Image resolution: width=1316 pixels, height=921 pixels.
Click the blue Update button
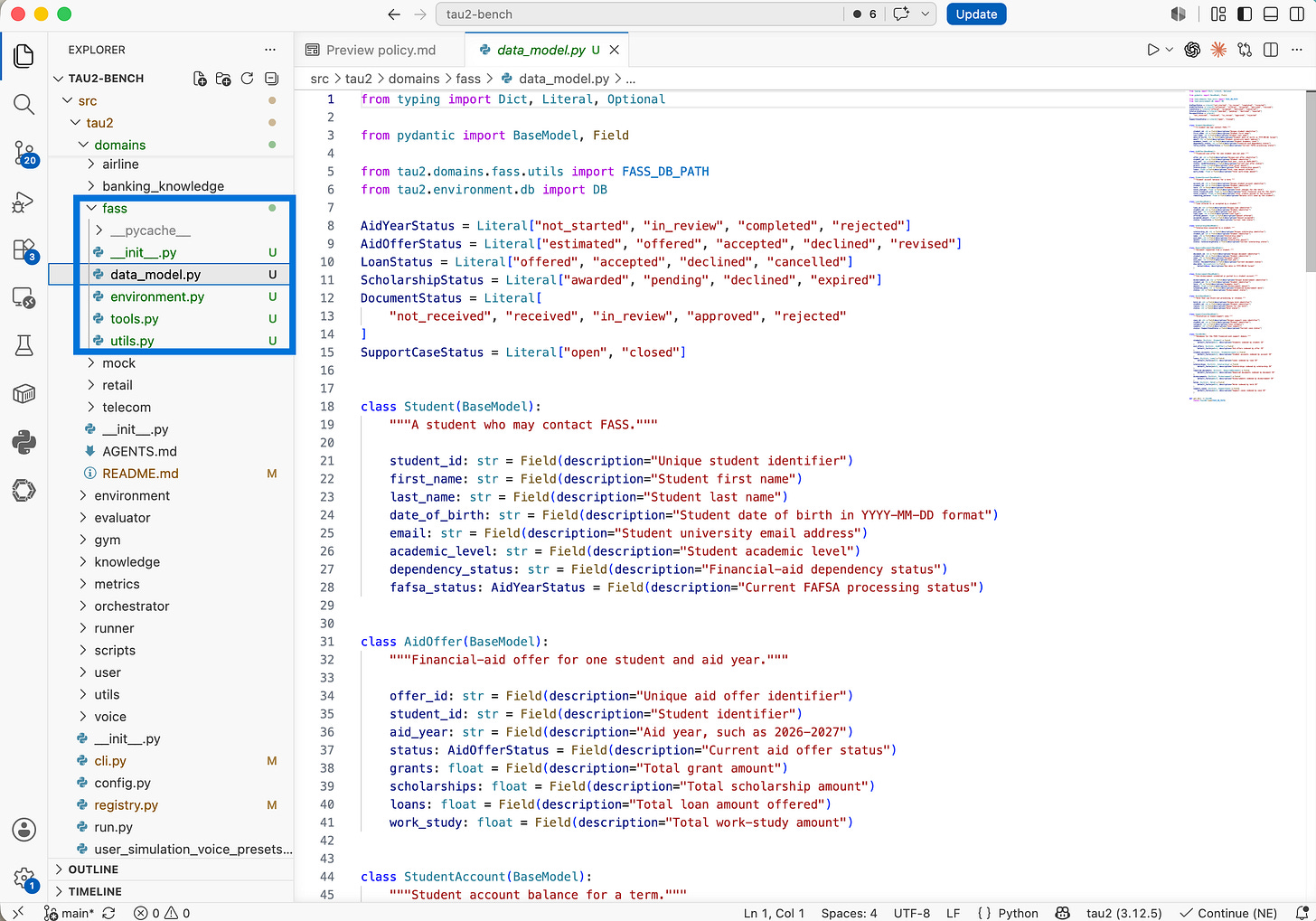click(x=976, y=14)
